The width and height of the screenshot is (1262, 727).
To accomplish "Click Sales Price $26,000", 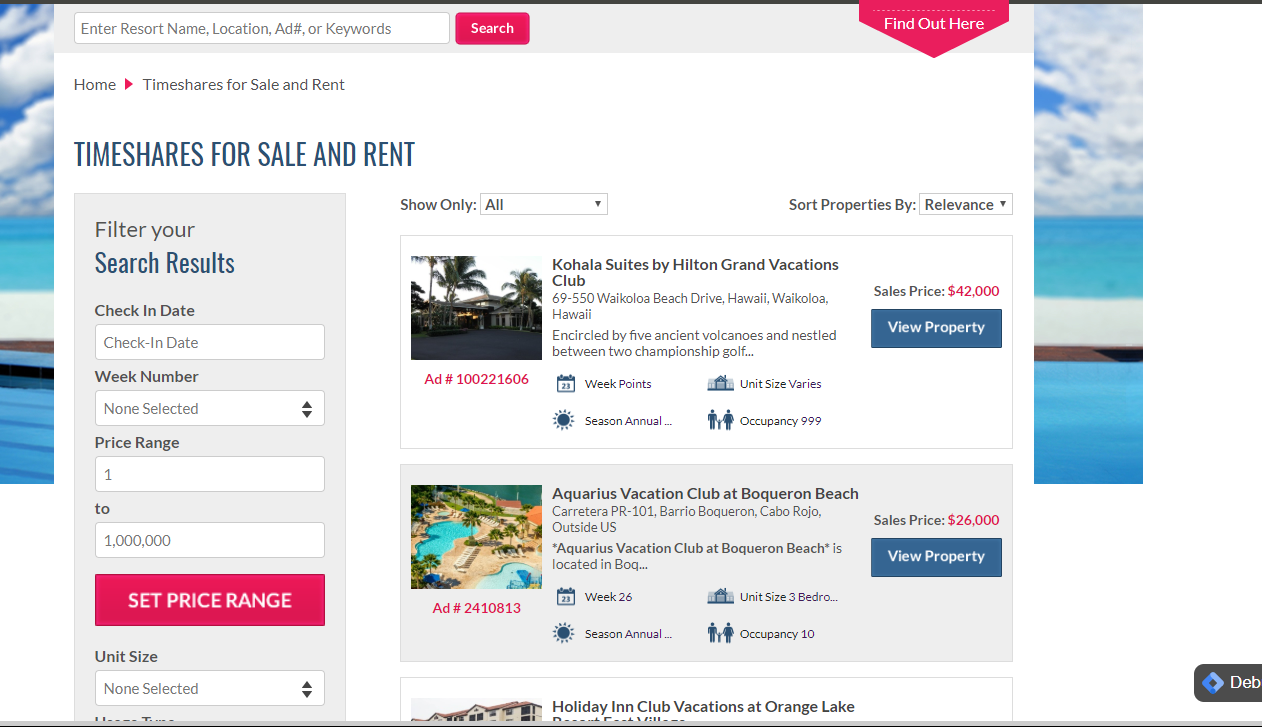I will click(x=936, y=520).
